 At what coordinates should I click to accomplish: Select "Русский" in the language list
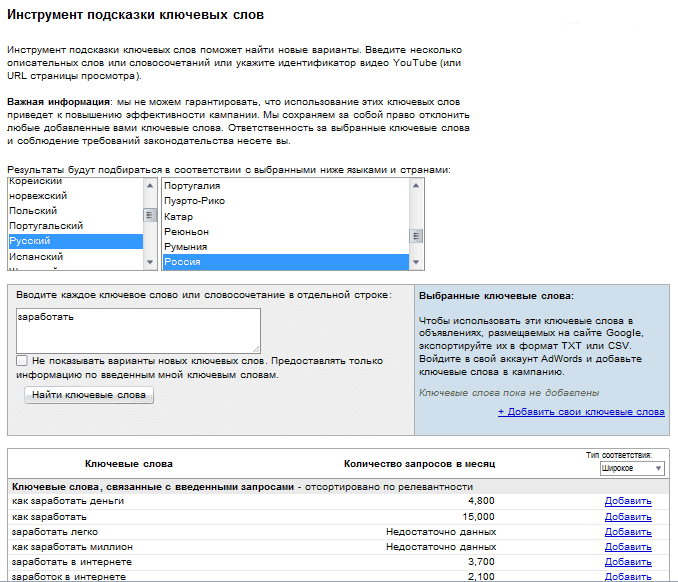[76, 241]
